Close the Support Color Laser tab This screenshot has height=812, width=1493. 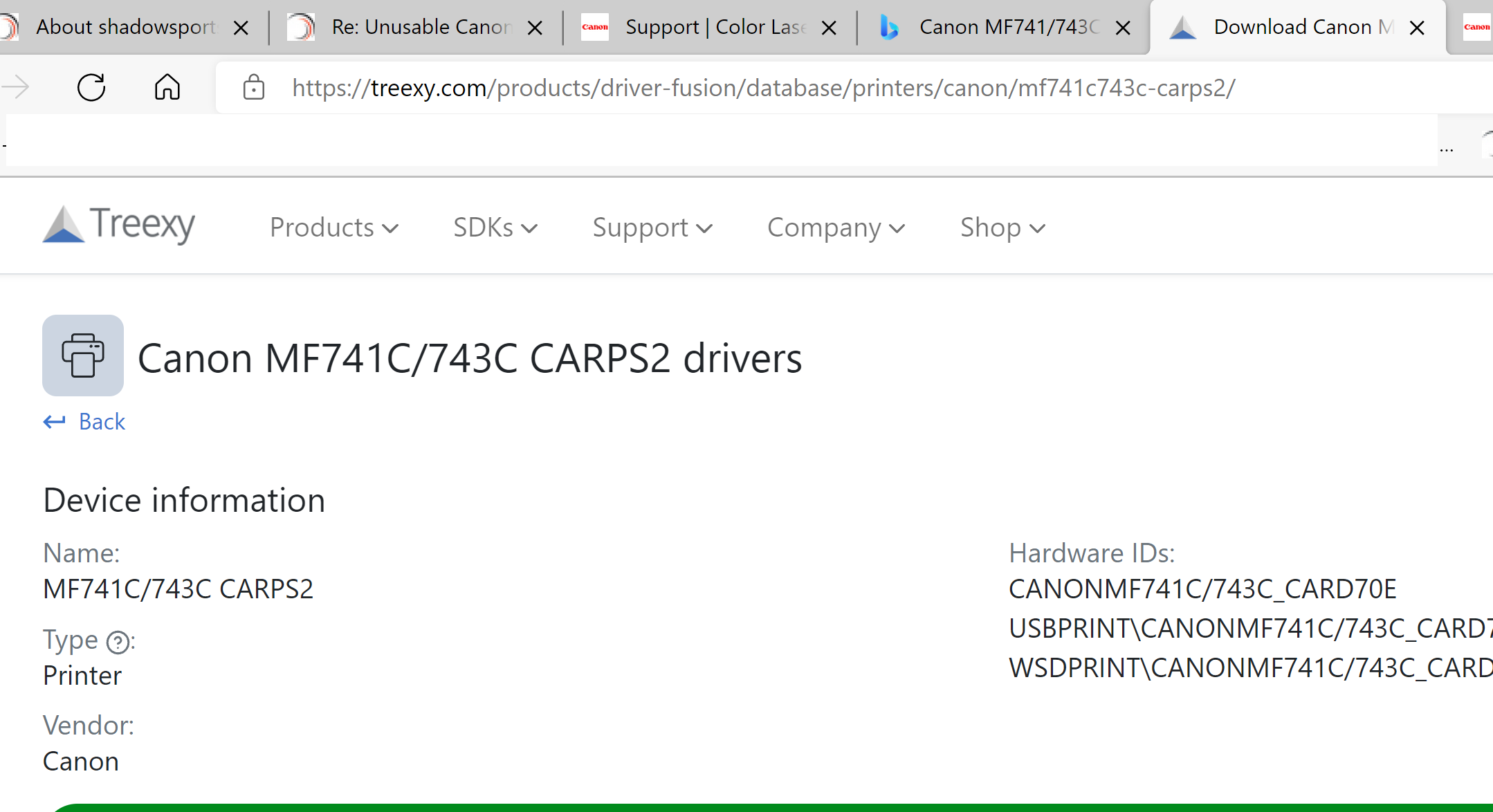(x=829, y=28)
